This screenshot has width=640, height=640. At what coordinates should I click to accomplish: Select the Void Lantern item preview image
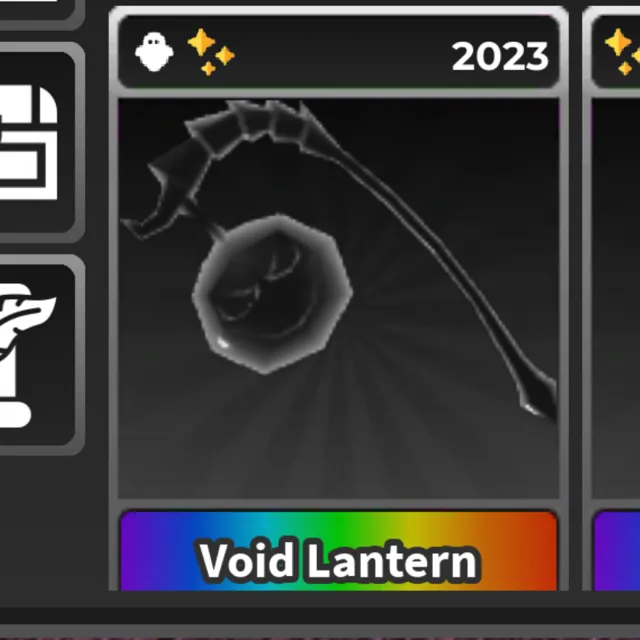pos(338,298)
